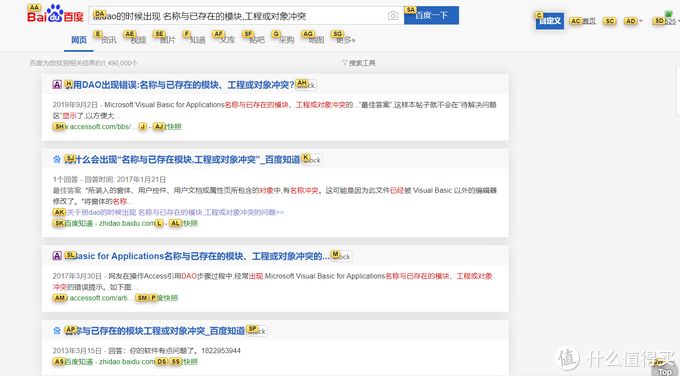
Task: Click date text '2019年9月2日' in first result
Action: [75, 105]
